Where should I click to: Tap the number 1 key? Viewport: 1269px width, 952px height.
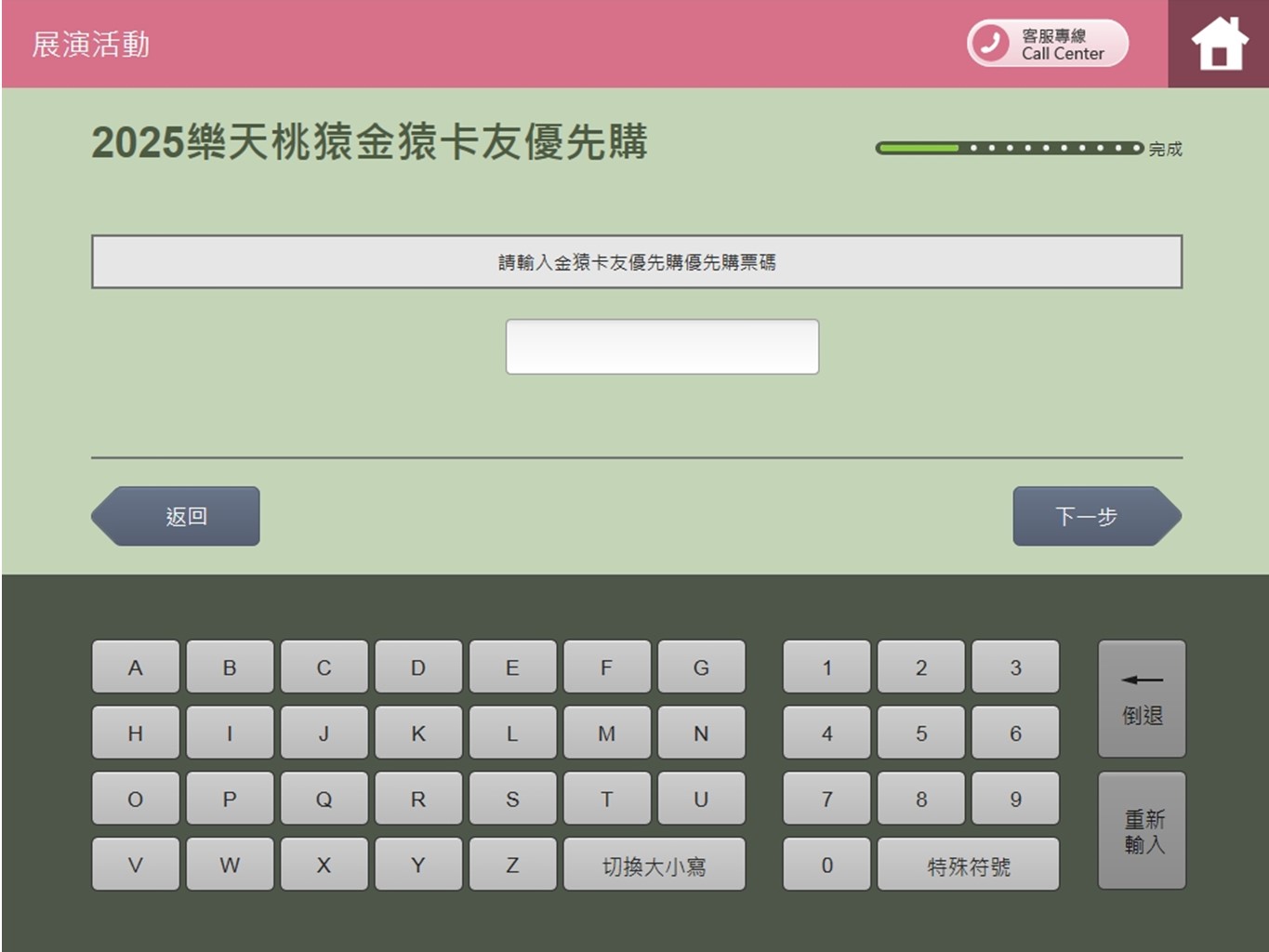[826, 667]
